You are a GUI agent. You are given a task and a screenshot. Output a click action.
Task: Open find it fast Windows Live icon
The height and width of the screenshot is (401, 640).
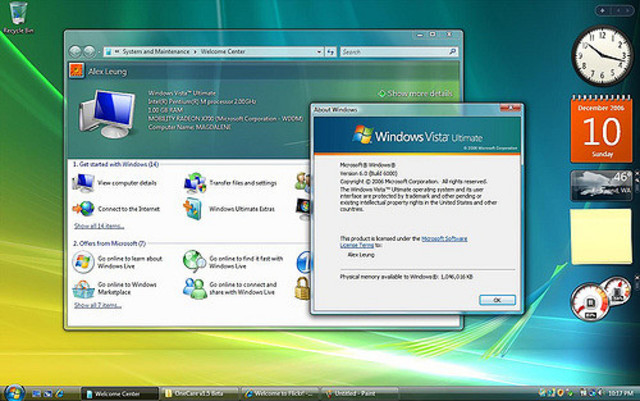coord(194,261)
